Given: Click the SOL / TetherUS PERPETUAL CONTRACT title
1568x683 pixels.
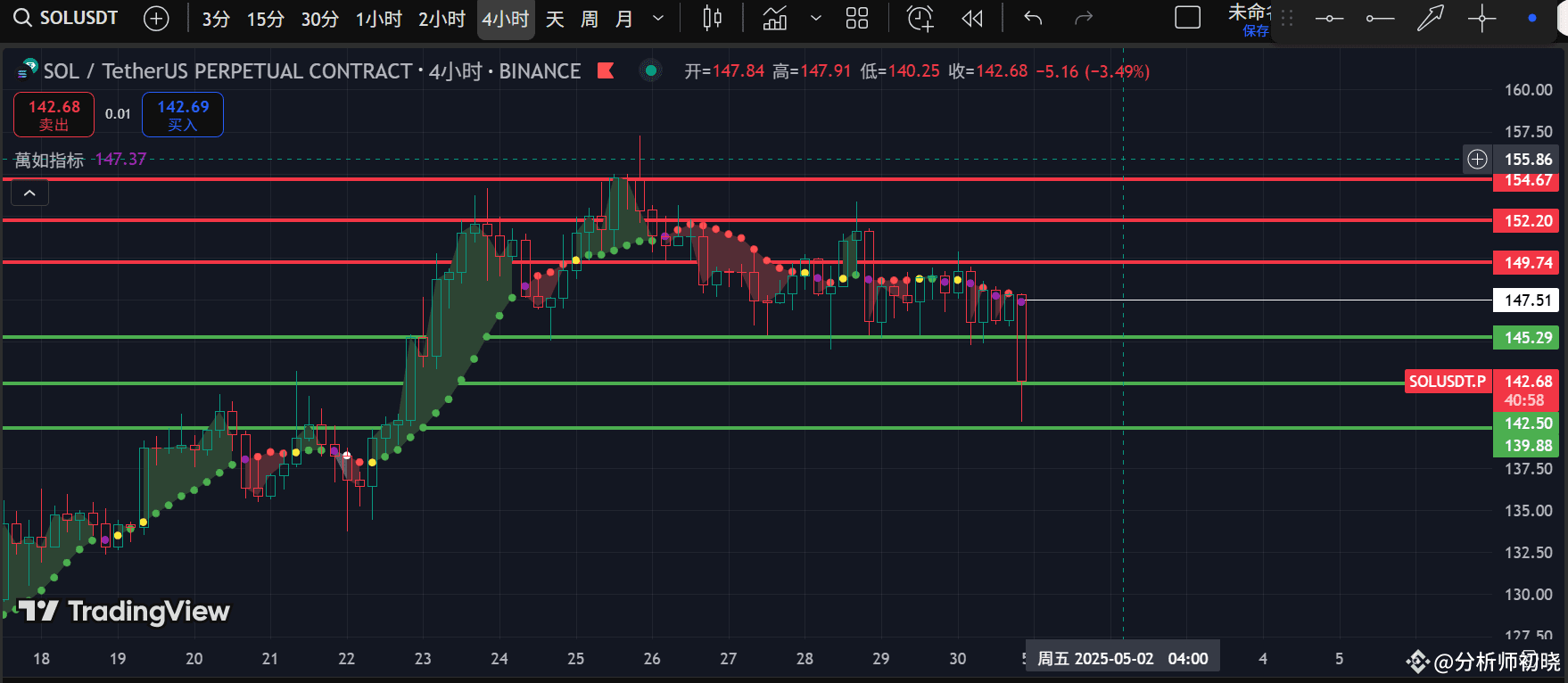Looking at the screenshot, I should 227,71.
